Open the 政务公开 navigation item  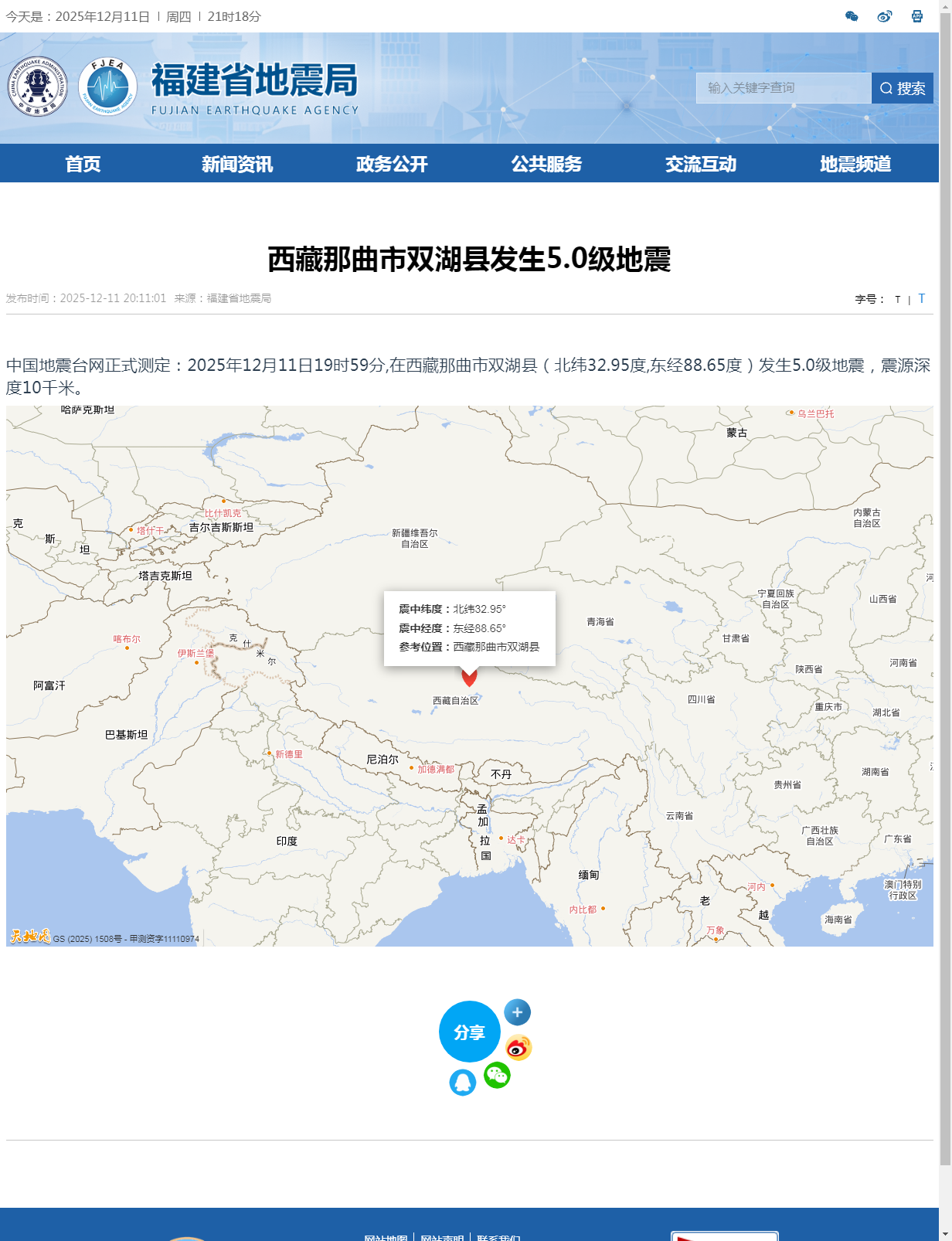pyautogui.click(x=392, y=164)
